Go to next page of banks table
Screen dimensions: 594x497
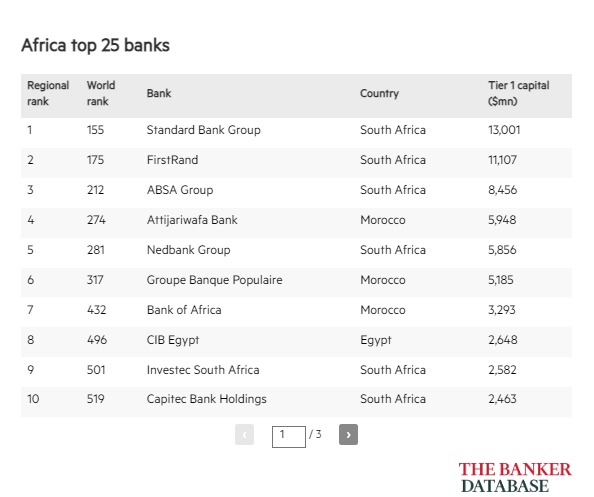tap(348, 434)
